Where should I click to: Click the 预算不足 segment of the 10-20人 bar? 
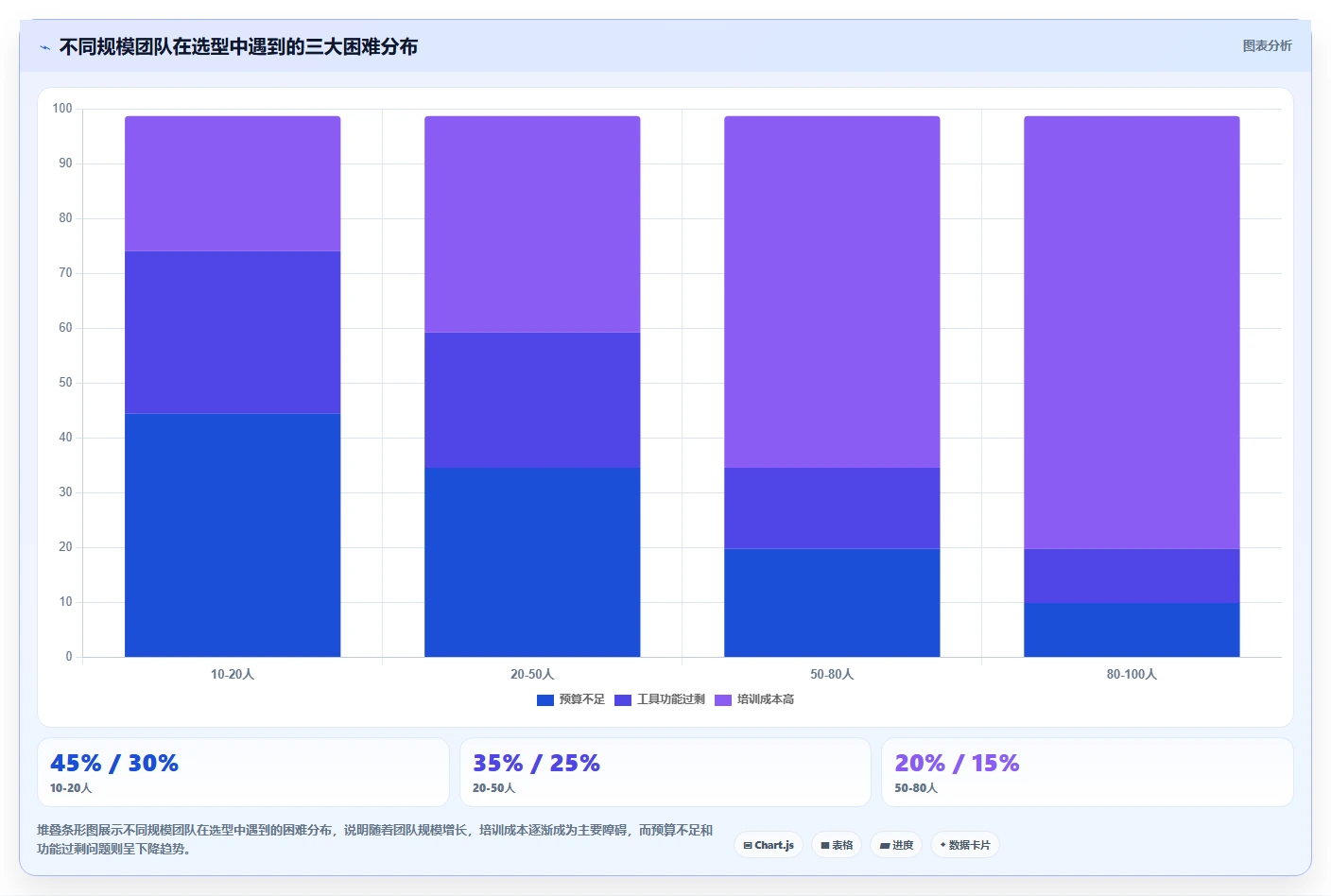pyautogui.click(x=233, y=535)
